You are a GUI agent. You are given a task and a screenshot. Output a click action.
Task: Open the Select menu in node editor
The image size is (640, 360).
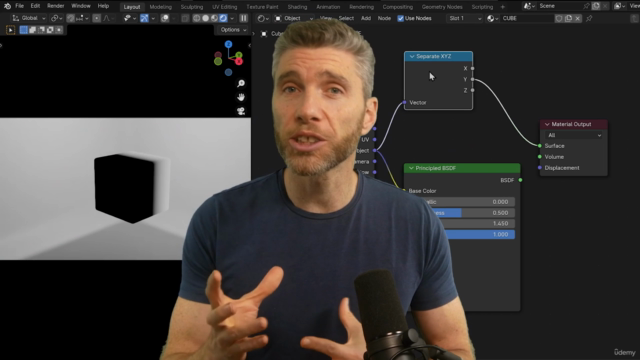(x=346, y=18)
